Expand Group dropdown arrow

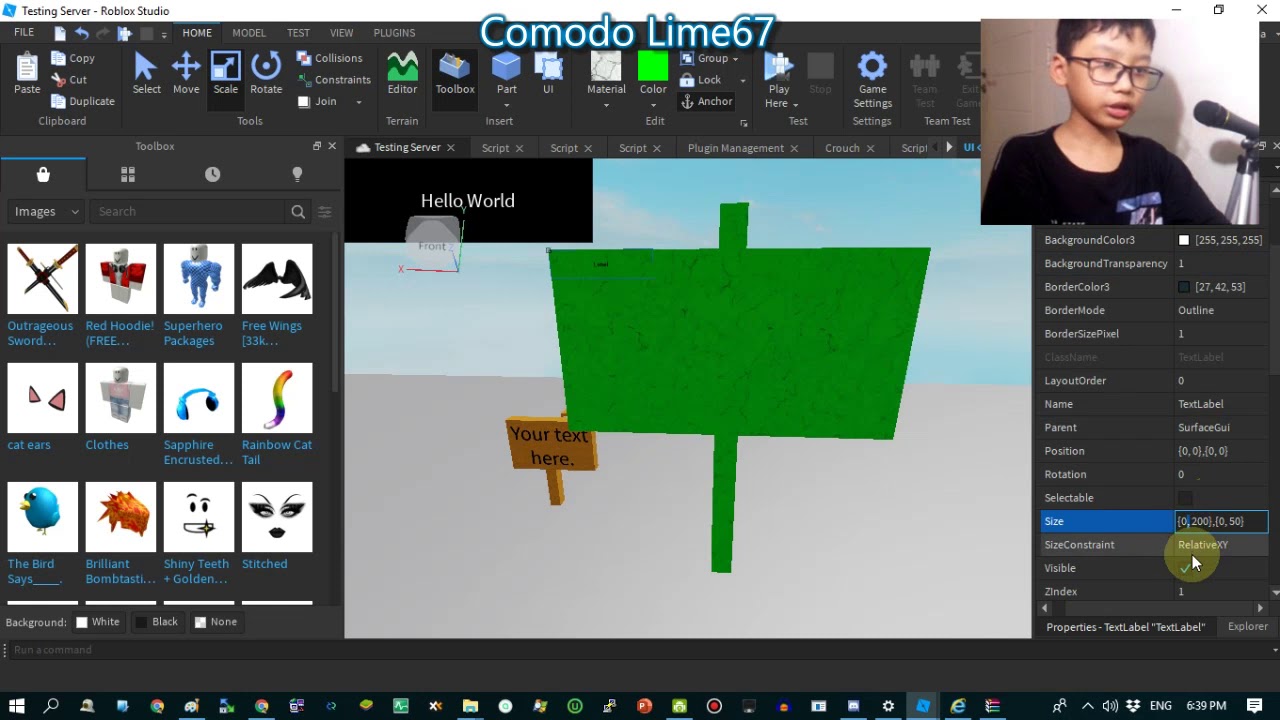[736, 59]
